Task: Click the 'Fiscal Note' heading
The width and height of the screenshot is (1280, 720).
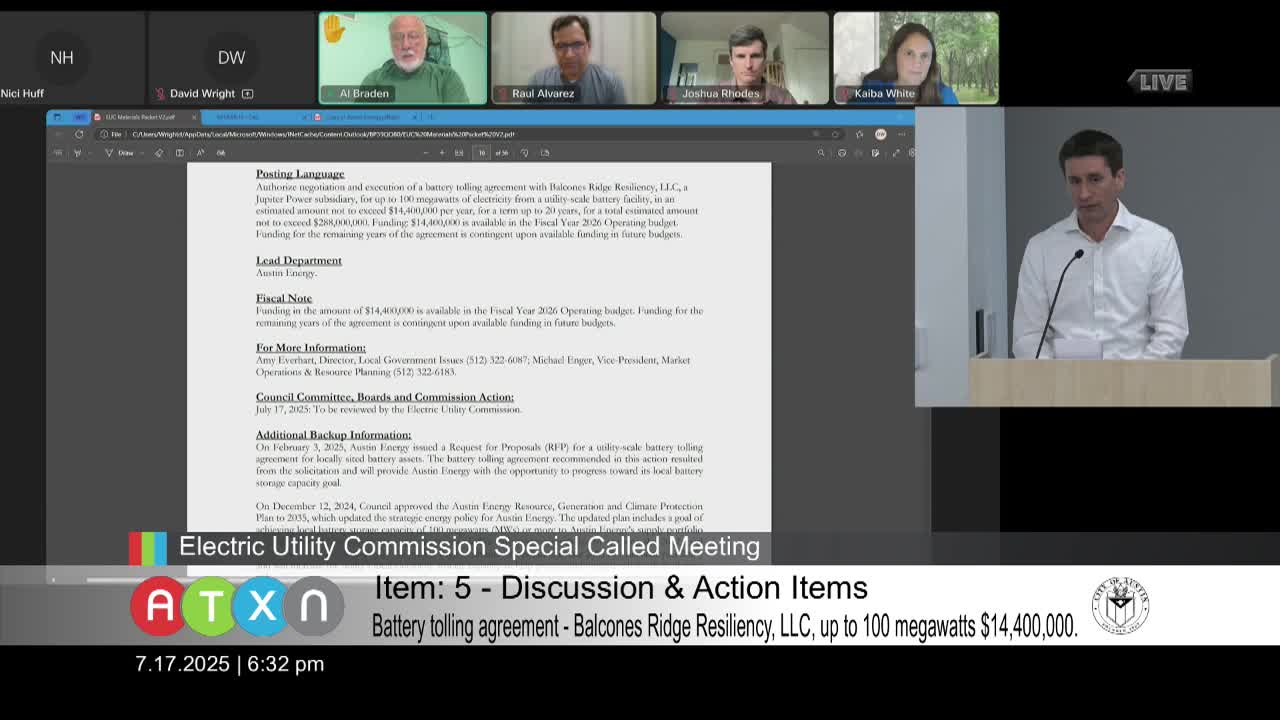Action: (x=284, y=298)
